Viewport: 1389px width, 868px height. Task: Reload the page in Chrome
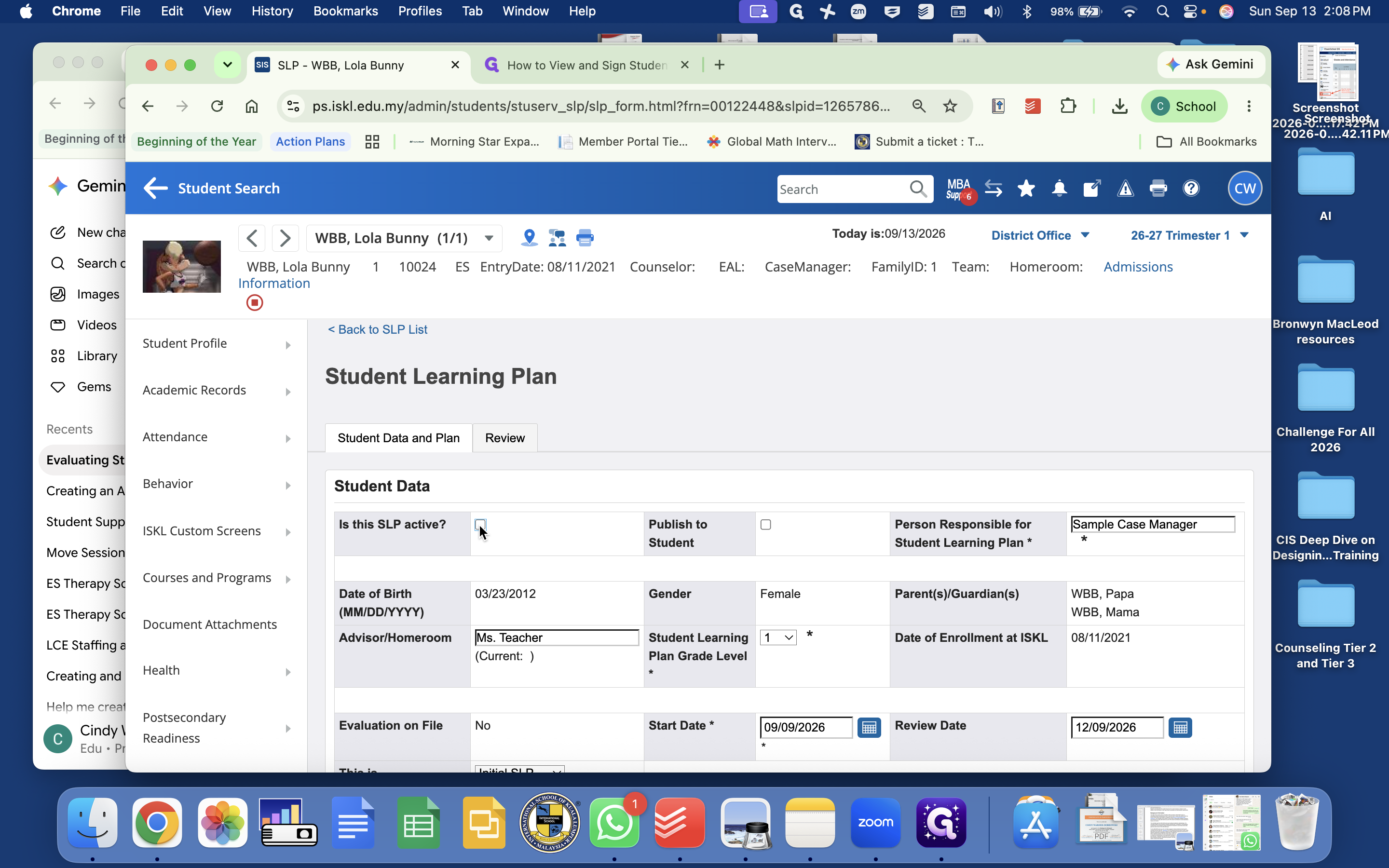tap(217, 106)
